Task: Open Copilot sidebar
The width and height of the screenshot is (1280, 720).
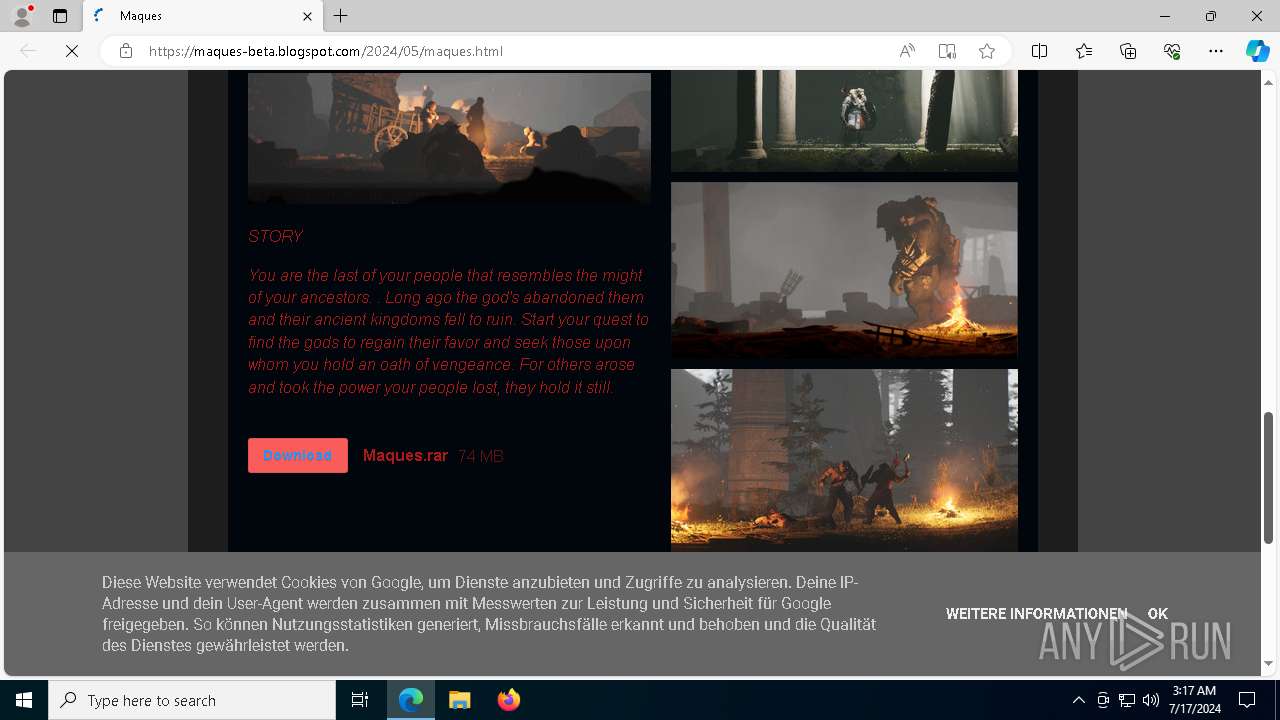Action: (1257, 51)
